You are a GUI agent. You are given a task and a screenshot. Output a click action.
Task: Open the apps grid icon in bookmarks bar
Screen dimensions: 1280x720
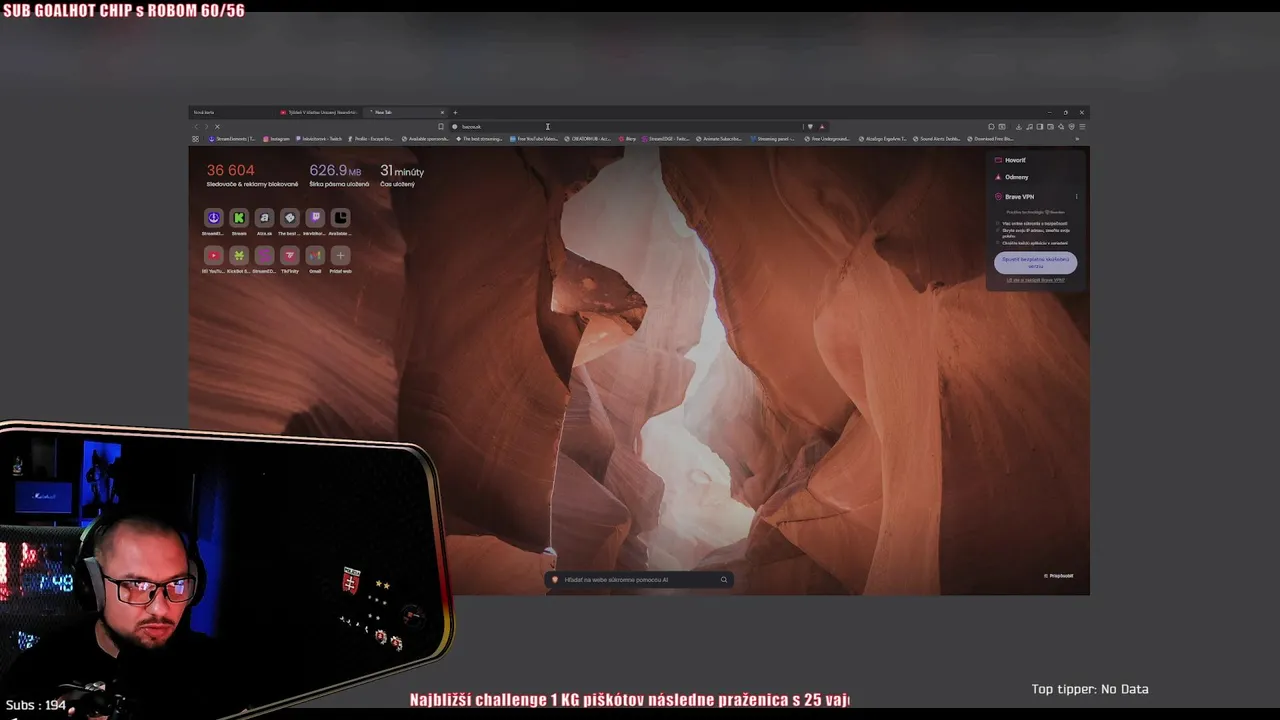[x=195, y=139]
